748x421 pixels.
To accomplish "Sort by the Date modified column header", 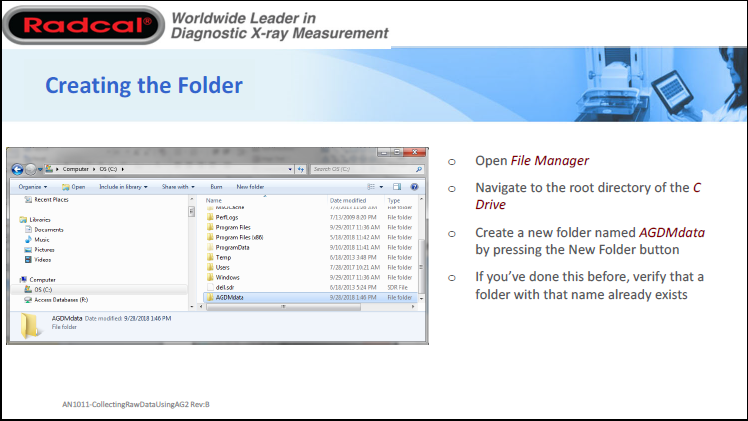I will pyautogui.click(x=348, y=201).
